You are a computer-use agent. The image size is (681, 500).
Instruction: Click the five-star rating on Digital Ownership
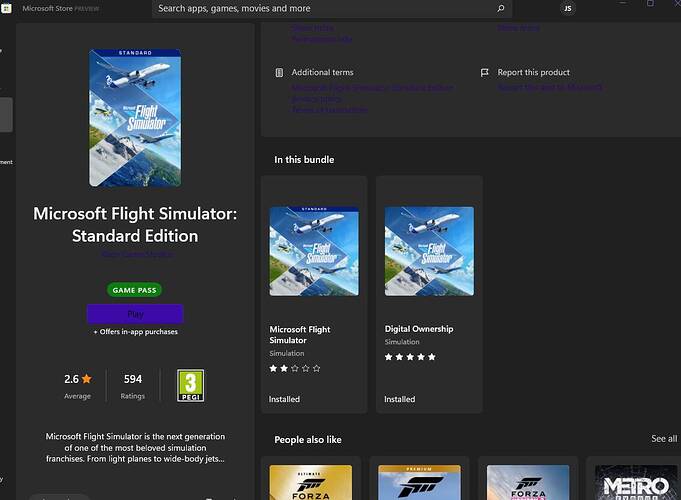(410, 357)
